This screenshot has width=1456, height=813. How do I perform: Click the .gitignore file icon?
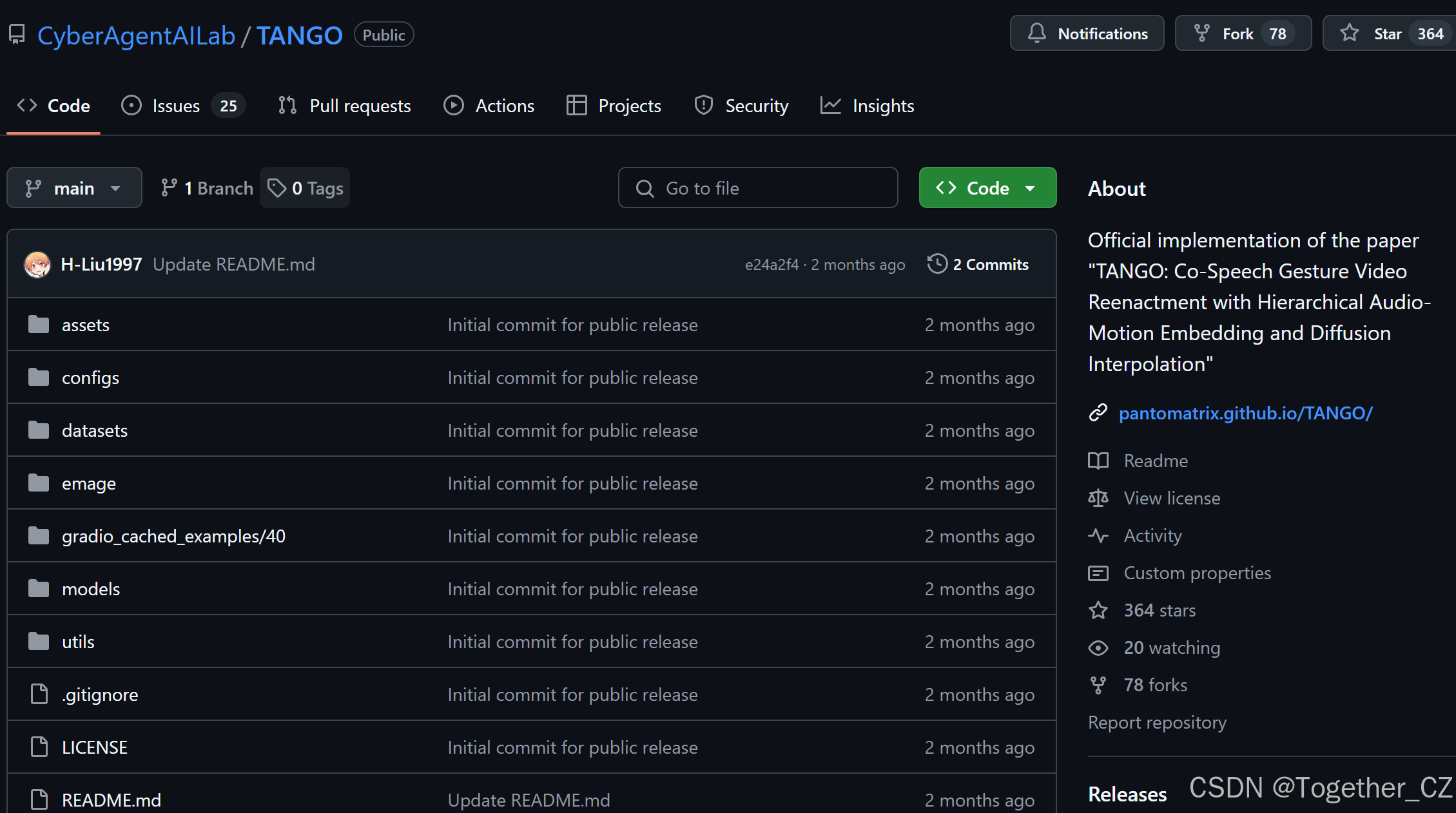pos(39,694)
